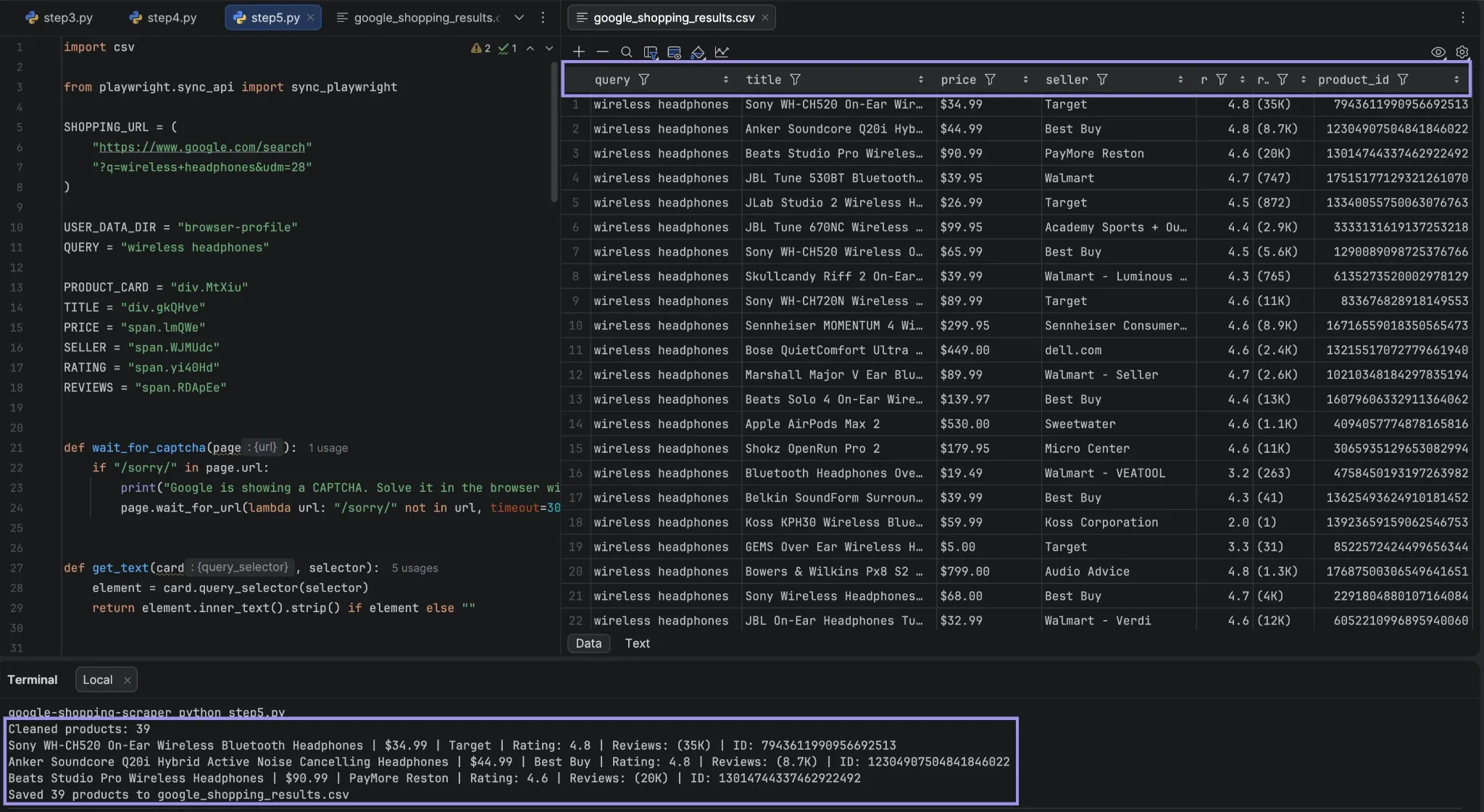Add a new row with the plus icon

(x=578, y=52)
